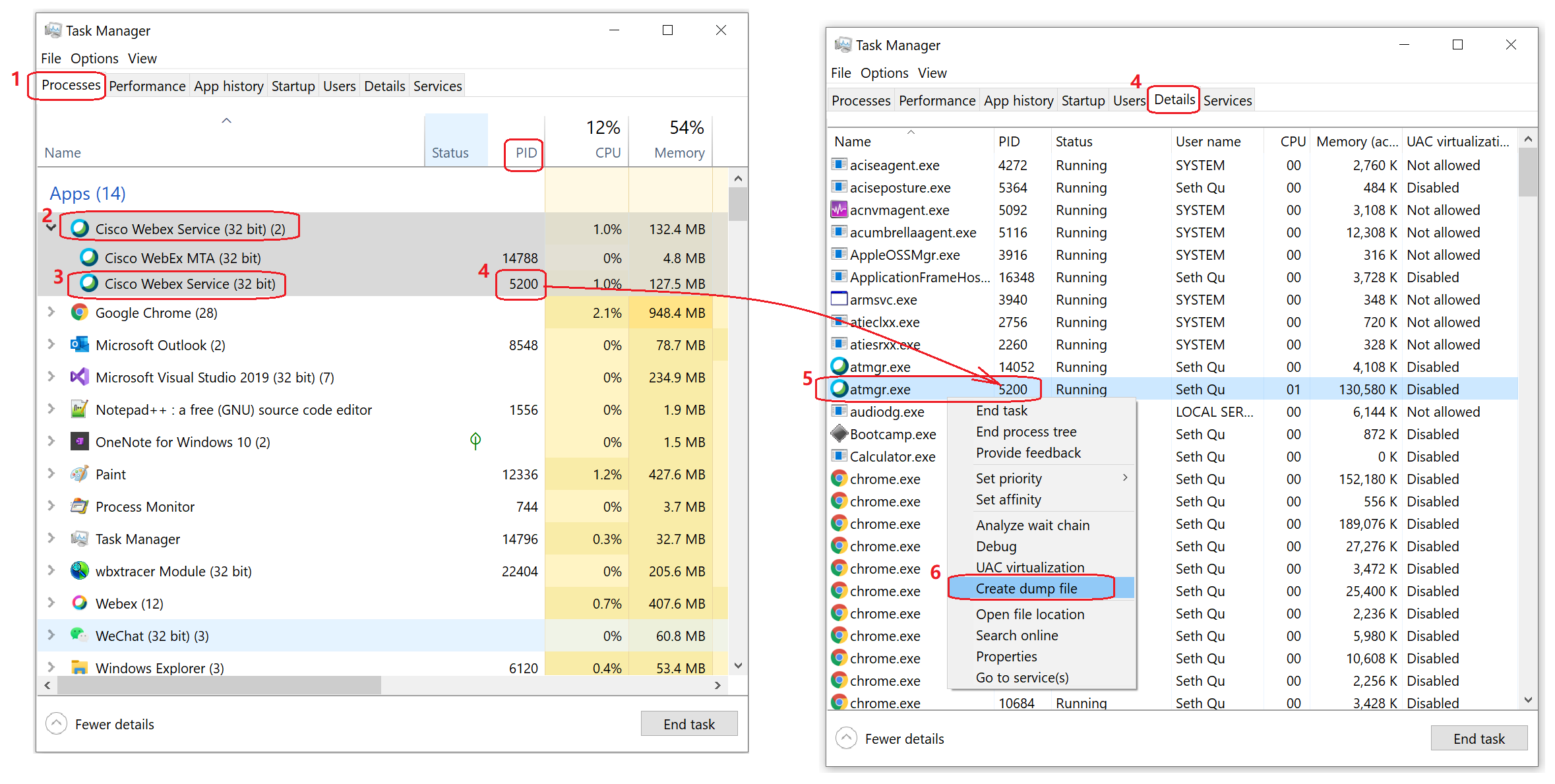Click the Paint app icon

click(80, 474)
